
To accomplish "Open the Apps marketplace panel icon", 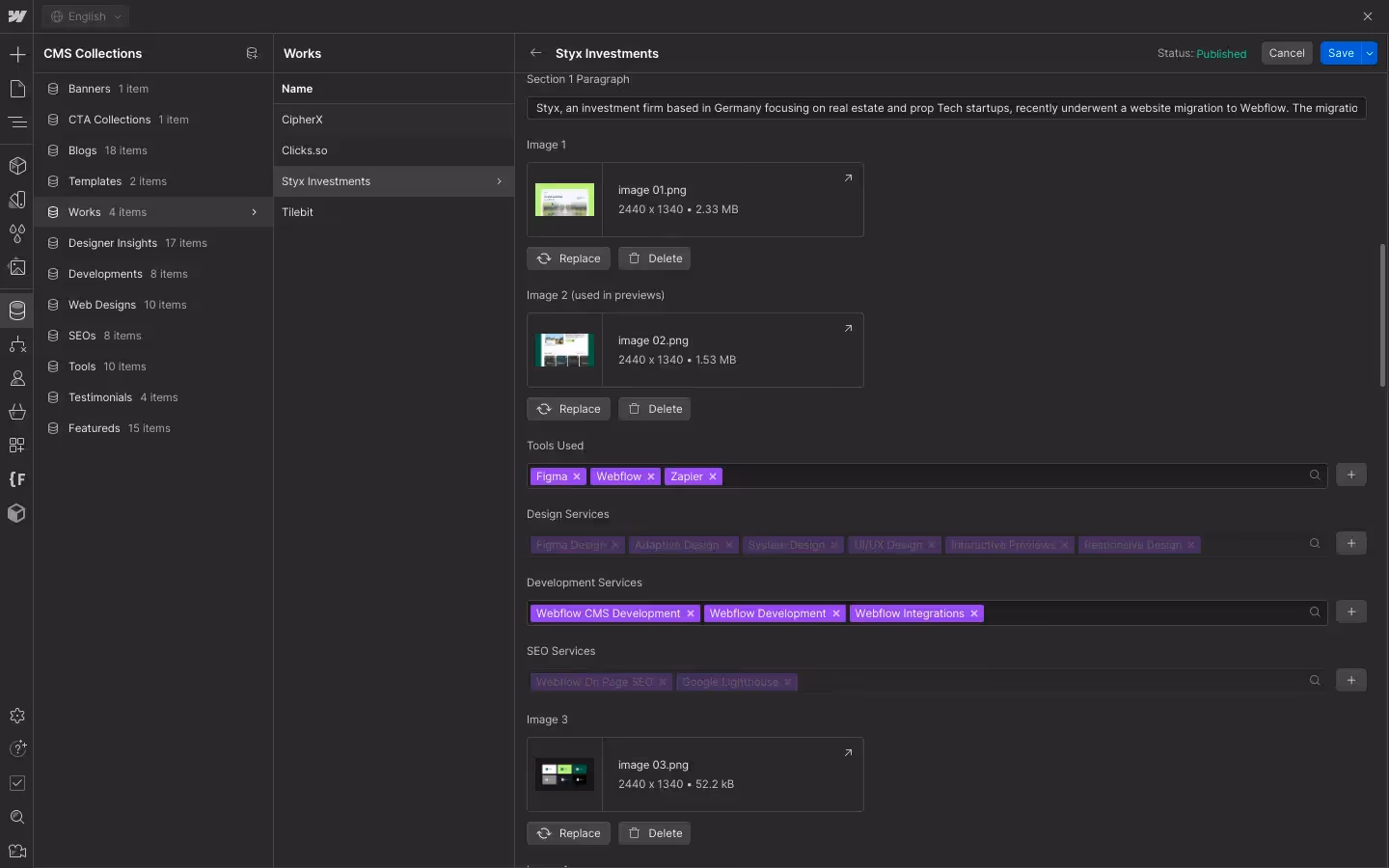I will coord(16,446).
